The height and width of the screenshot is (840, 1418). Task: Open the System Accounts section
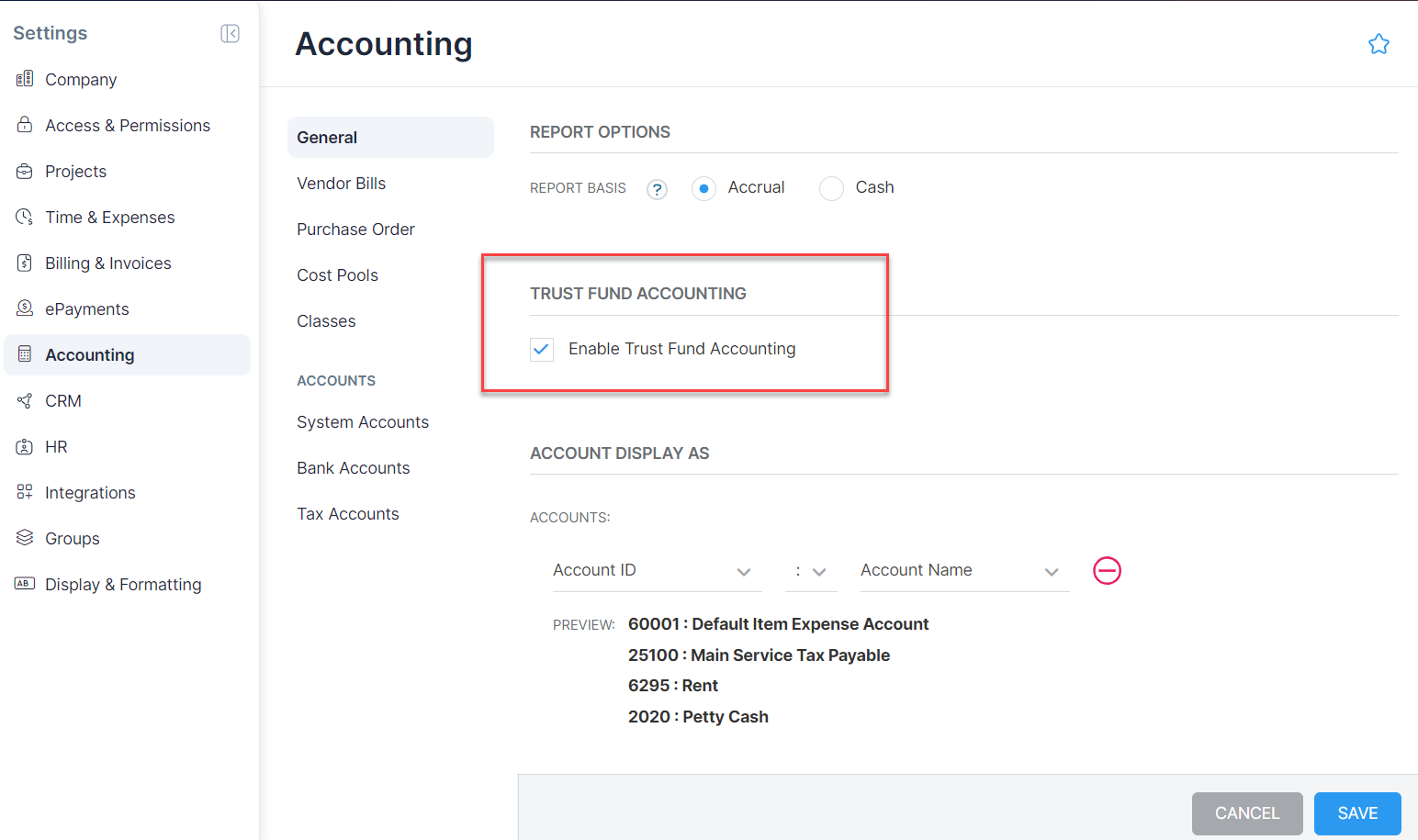click(363, 421)
